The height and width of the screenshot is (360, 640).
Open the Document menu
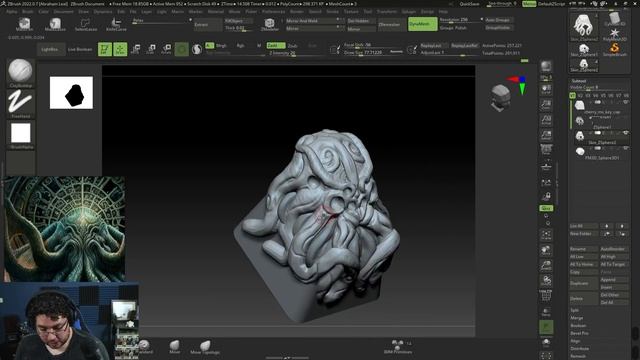click(x=64, y=12)
